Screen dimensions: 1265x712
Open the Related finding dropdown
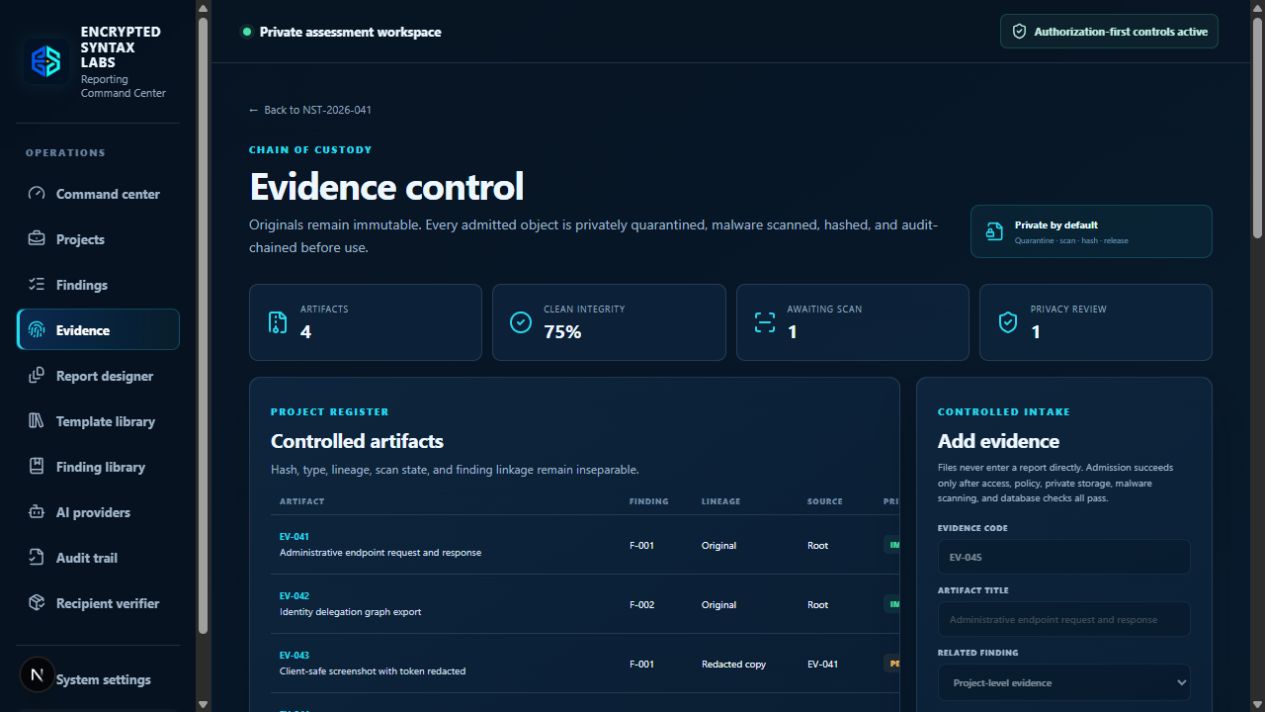1064,683
